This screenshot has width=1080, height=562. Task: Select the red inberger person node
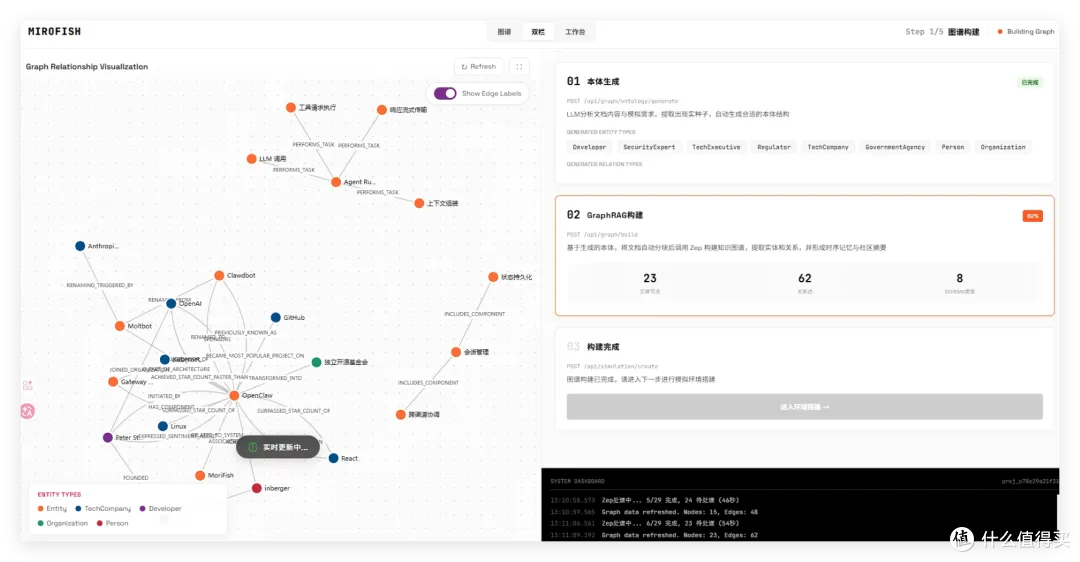point(256,488)
